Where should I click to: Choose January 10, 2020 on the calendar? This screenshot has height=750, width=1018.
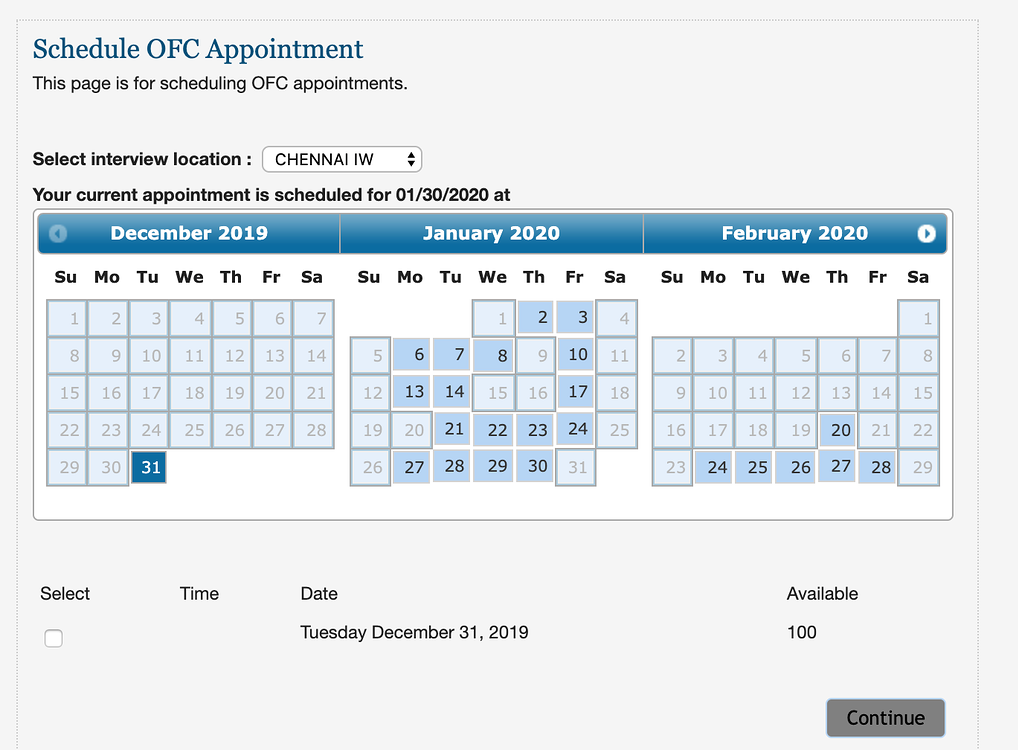click(576, 355)
